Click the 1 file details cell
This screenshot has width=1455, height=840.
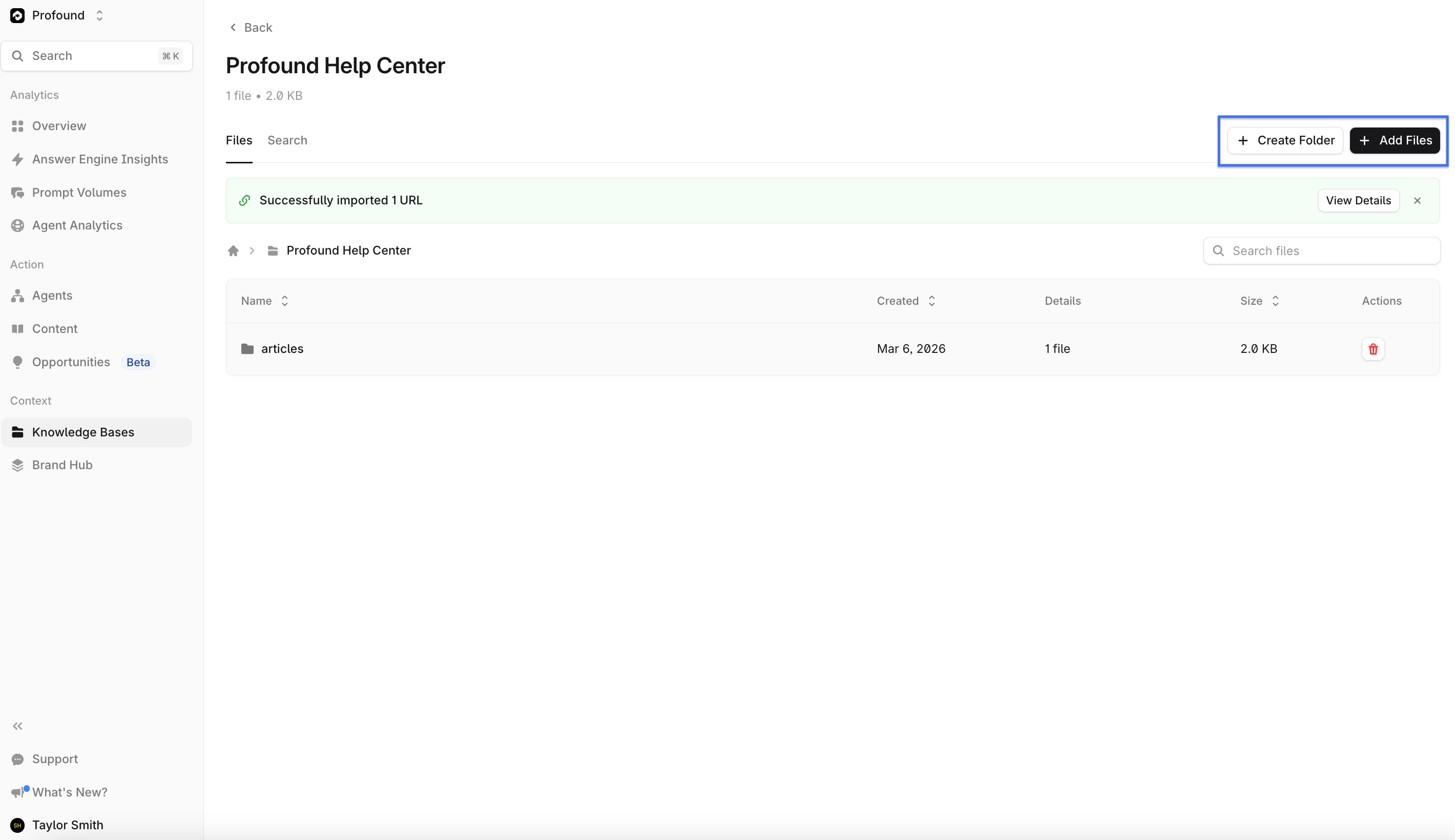[x=1057, y=349]
